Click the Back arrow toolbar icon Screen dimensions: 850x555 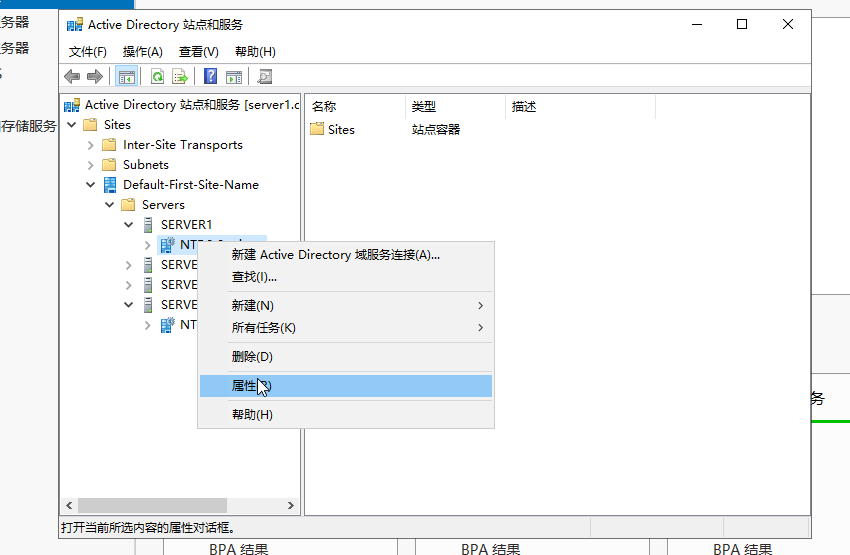click(x=72, y=76)
